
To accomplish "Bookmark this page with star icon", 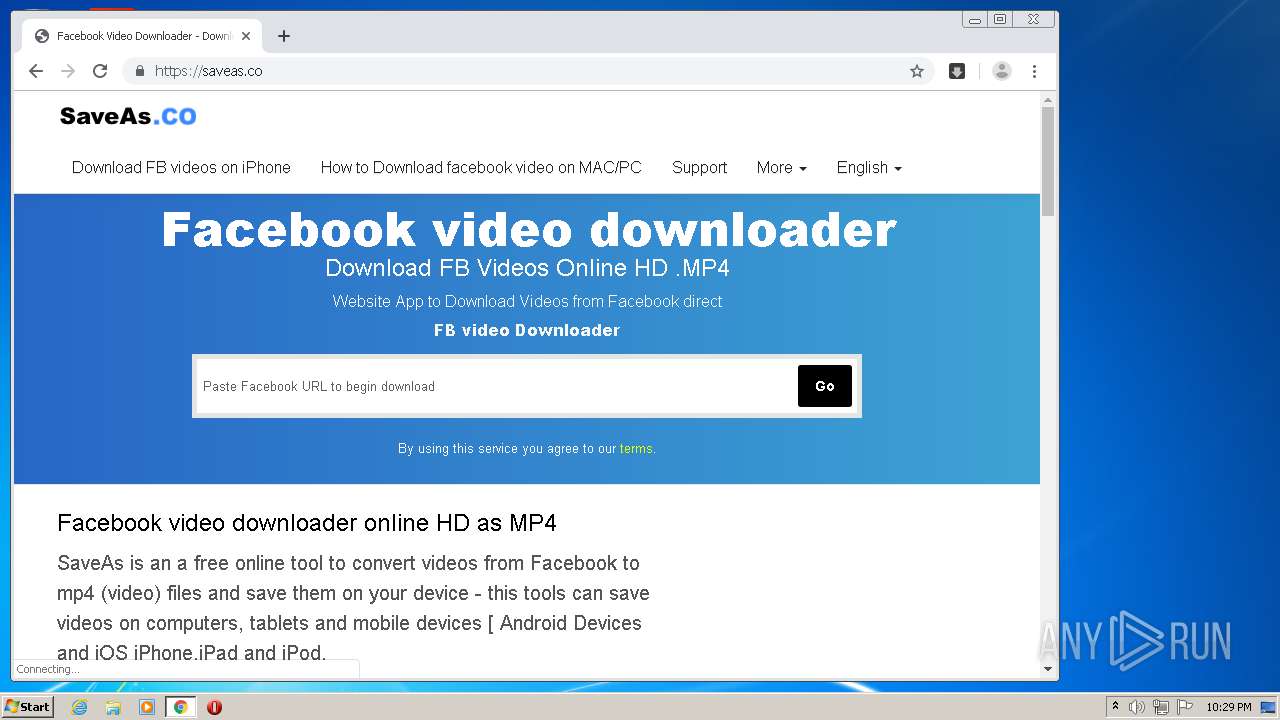I will 916,71.
